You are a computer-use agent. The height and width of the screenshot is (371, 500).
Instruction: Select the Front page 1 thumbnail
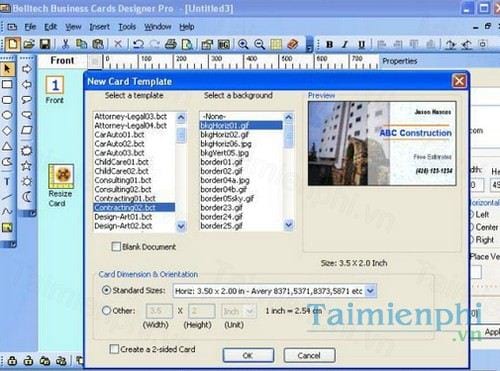pyautogui.click(x=55, y=86)
